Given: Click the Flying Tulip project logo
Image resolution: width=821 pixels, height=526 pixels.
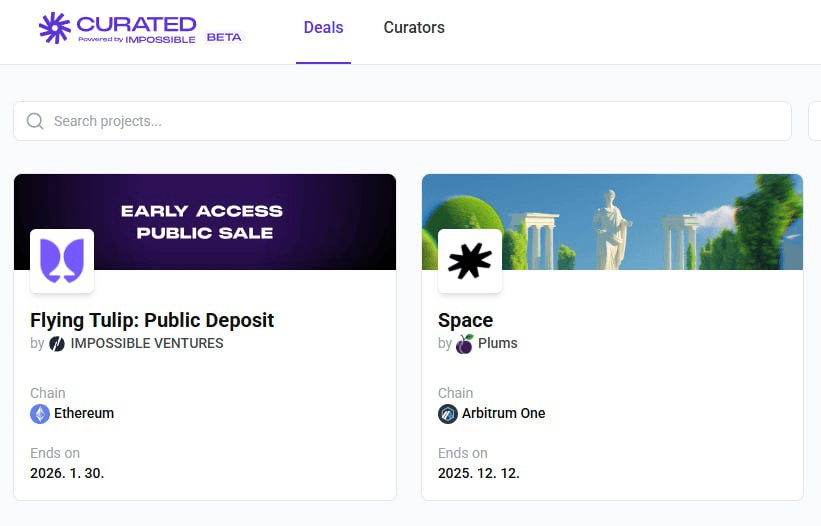Looking at the screenshot, I should 62,261.
